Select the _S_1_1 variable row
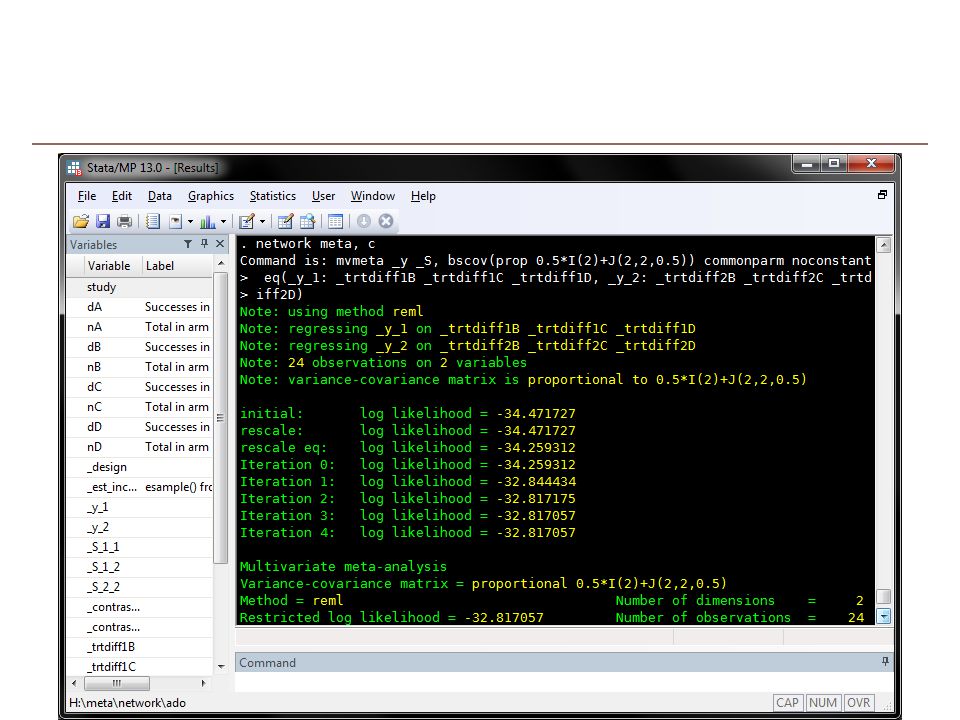 [140, 547]
